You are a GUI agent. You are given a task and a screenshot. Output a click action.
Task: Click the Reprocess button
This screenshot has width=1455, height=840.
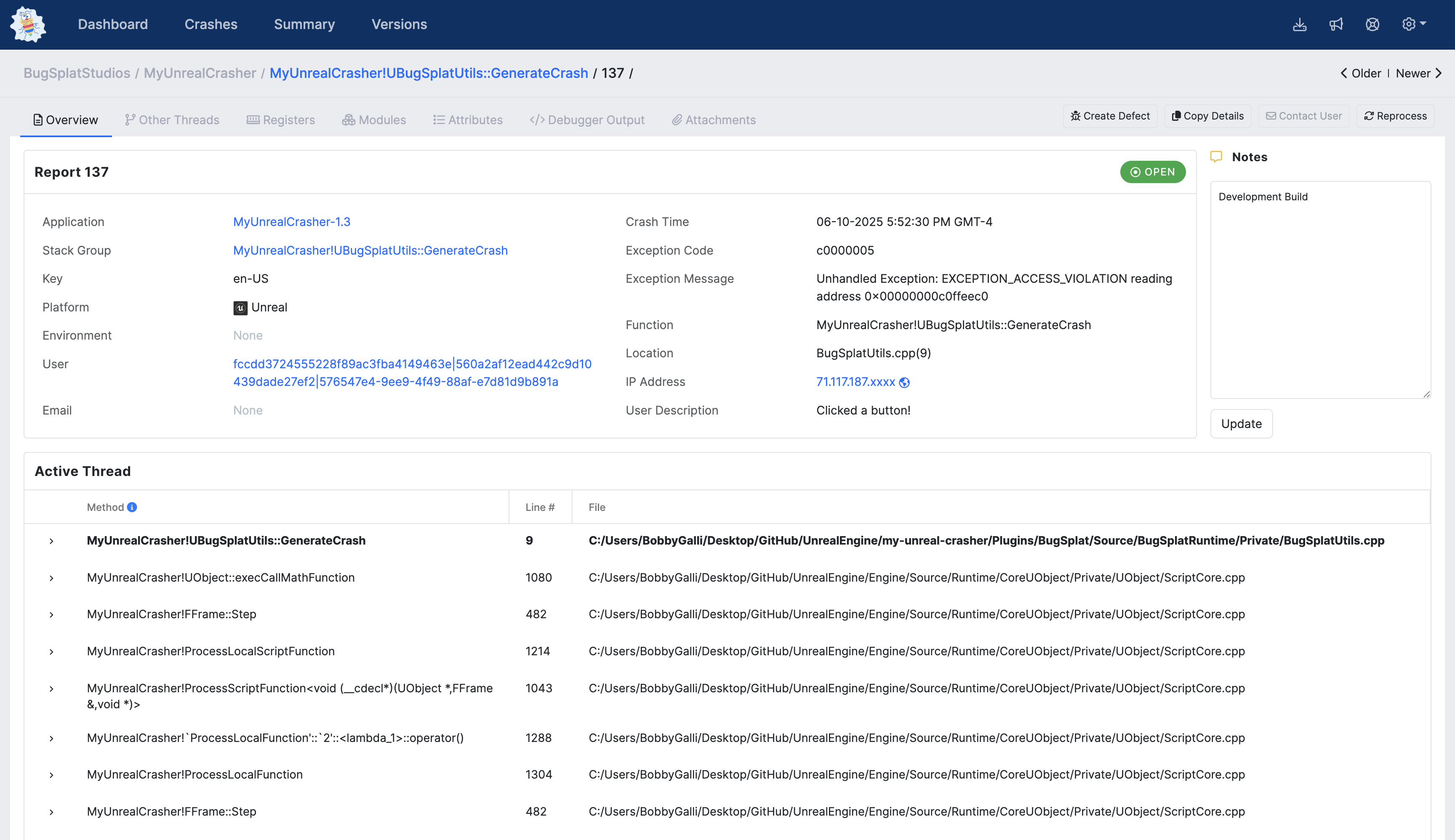point(1395,116)
